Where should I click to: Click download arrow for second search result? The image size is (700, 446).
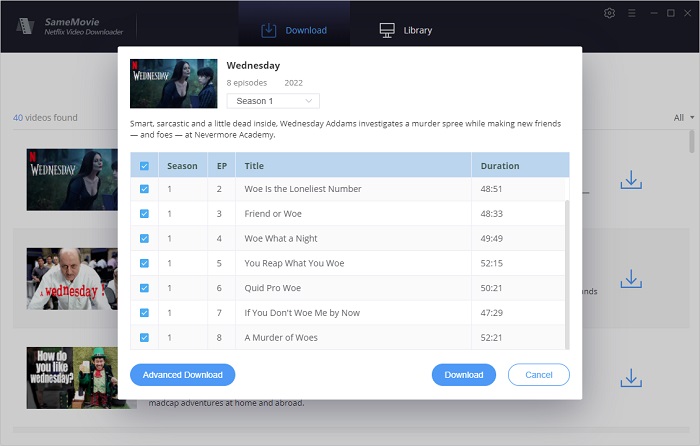pyautogui.click(x=630, y=279)
